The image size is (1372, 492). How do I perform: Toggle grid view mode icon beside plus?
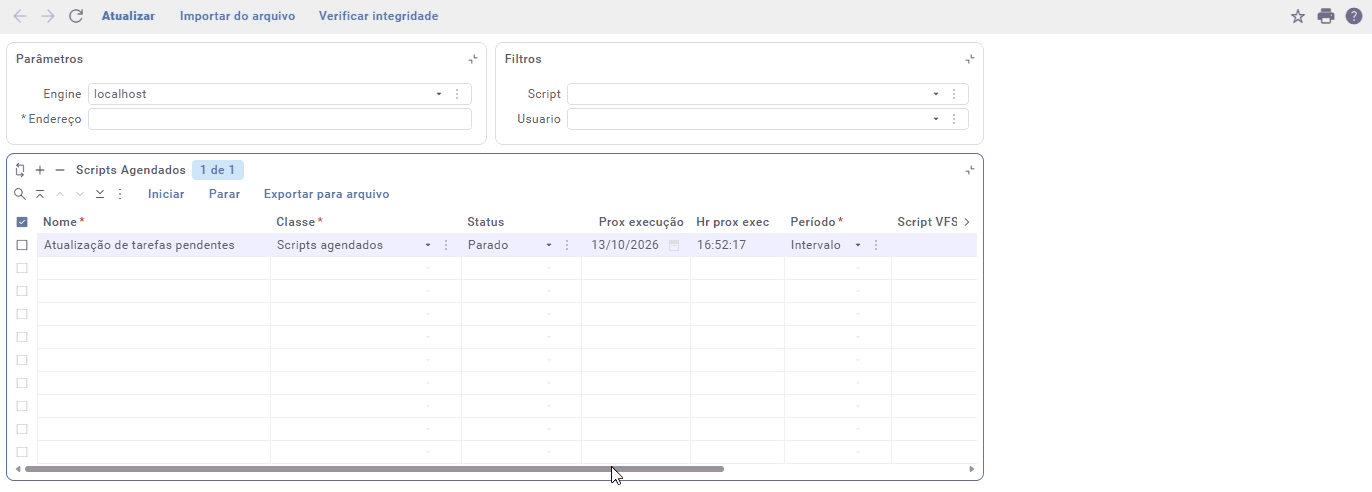coord(20,170)
